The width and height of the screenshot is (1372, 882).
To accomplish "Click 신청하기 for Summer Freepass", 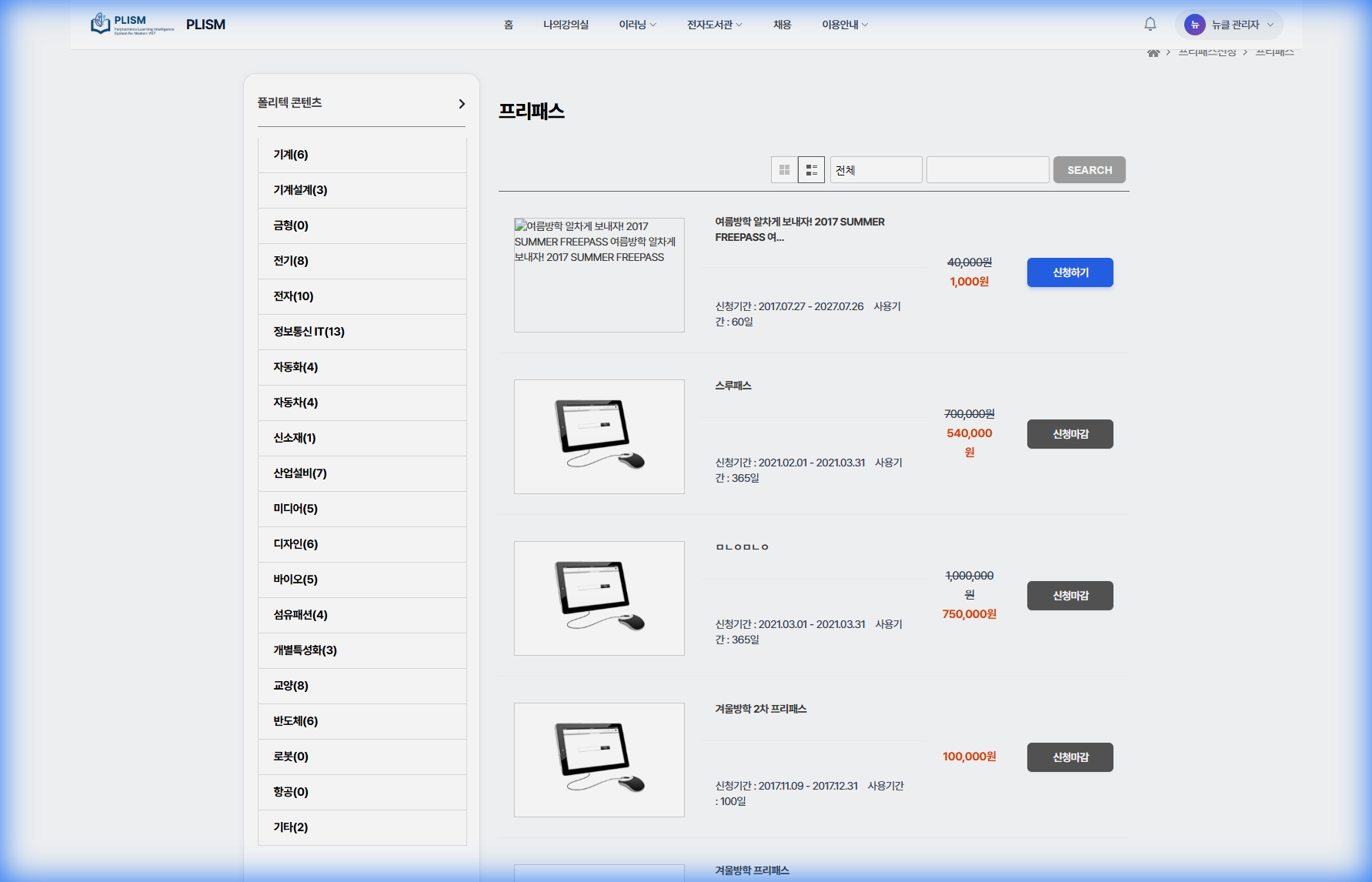I will tap(1070, 272).
